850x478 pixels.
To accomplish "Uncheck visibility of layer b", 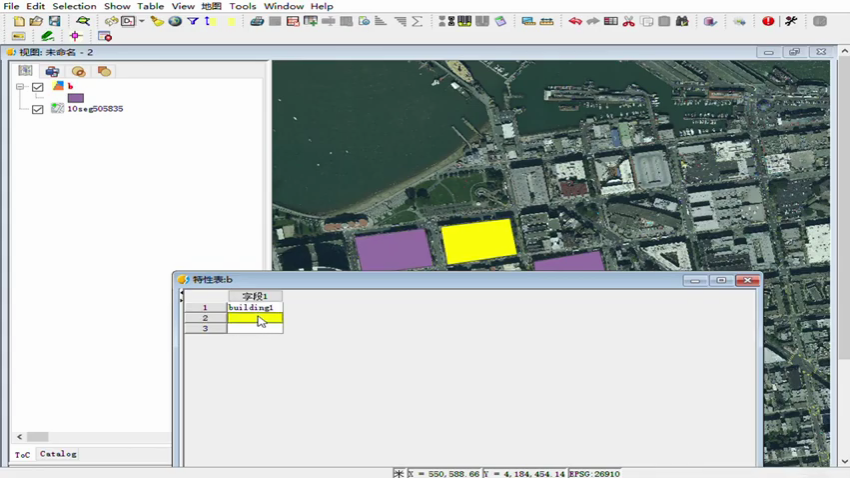I will point(38,87).
